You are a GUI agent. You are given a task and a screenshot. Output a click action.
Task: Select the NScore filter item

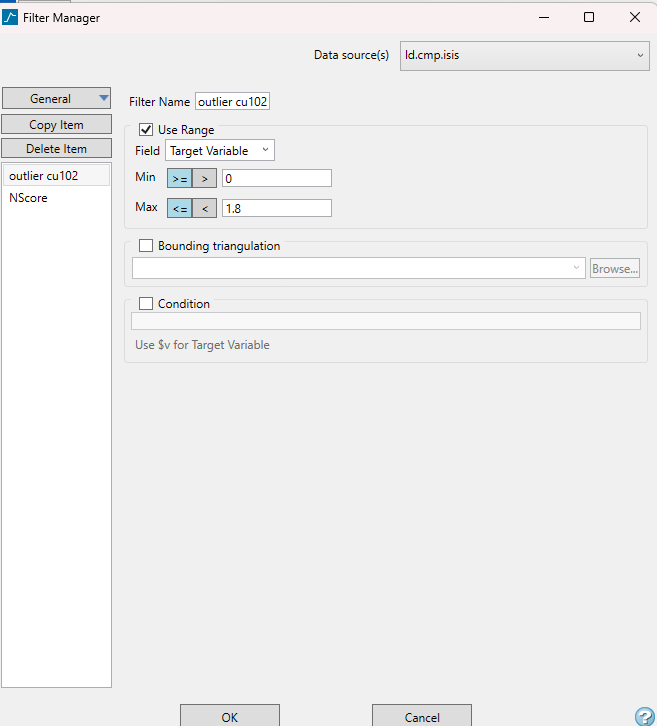coord(56,198)
